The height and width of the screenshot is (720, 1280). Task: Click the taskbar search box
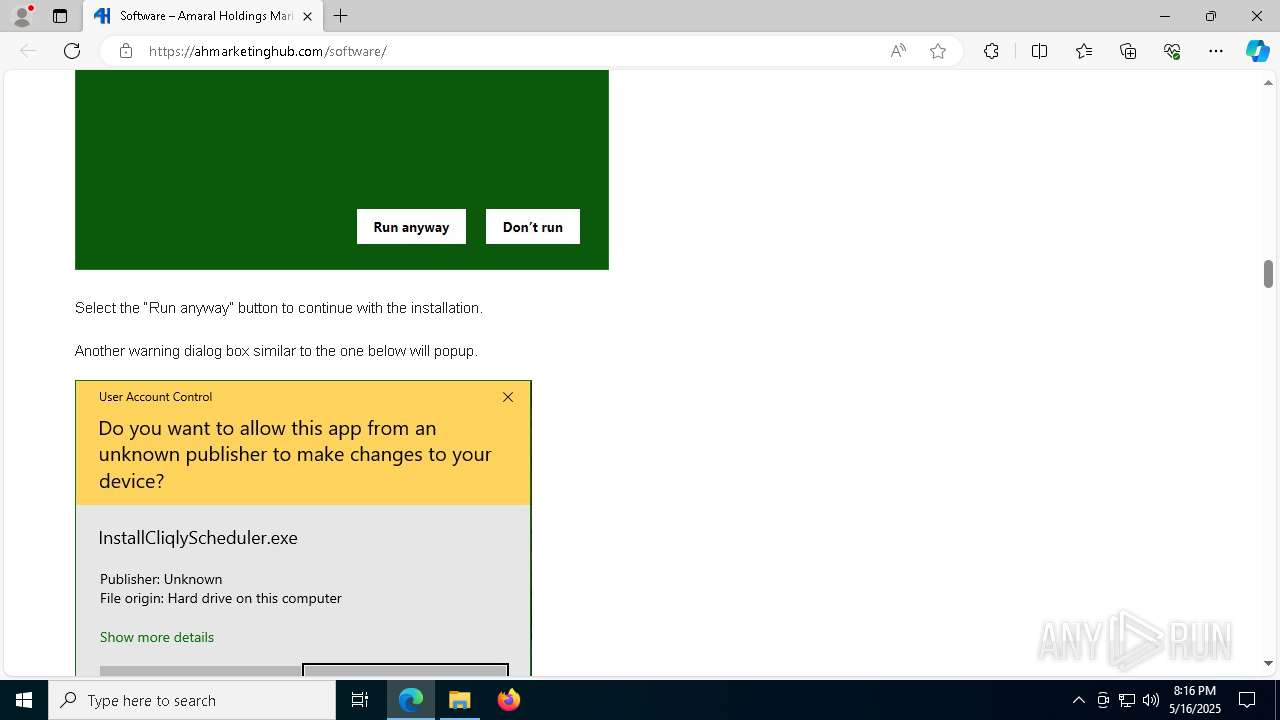click(192, 700)
